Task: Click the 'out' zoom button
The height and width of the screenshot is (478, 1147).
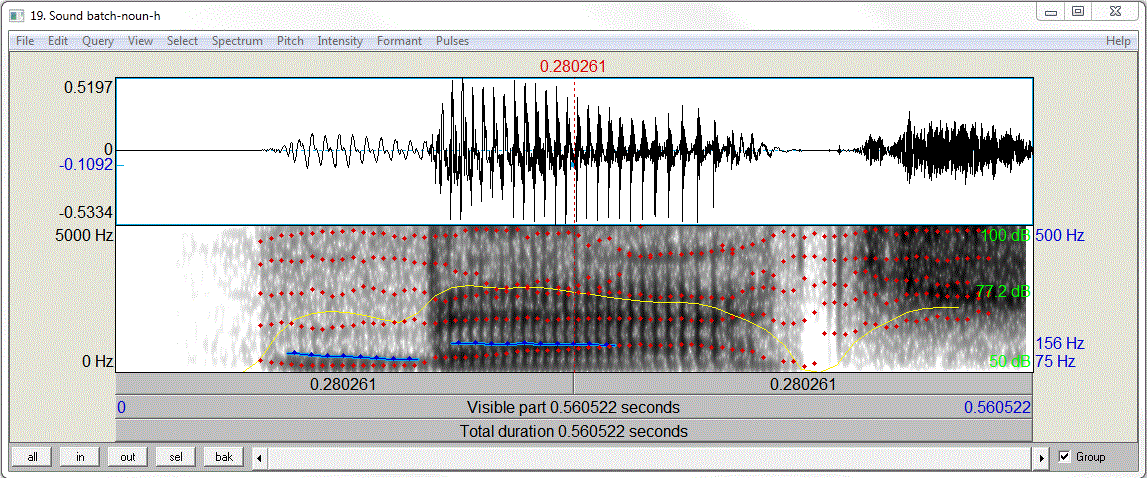Action: click(128, 457)
